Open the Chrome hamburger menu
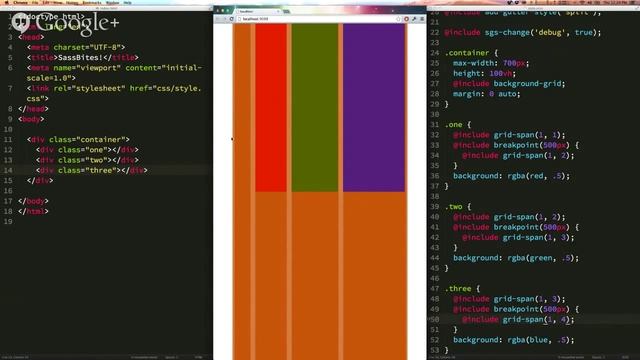This screenshot has width=640, height=360. pyautogui.click(x=422, y=19)
